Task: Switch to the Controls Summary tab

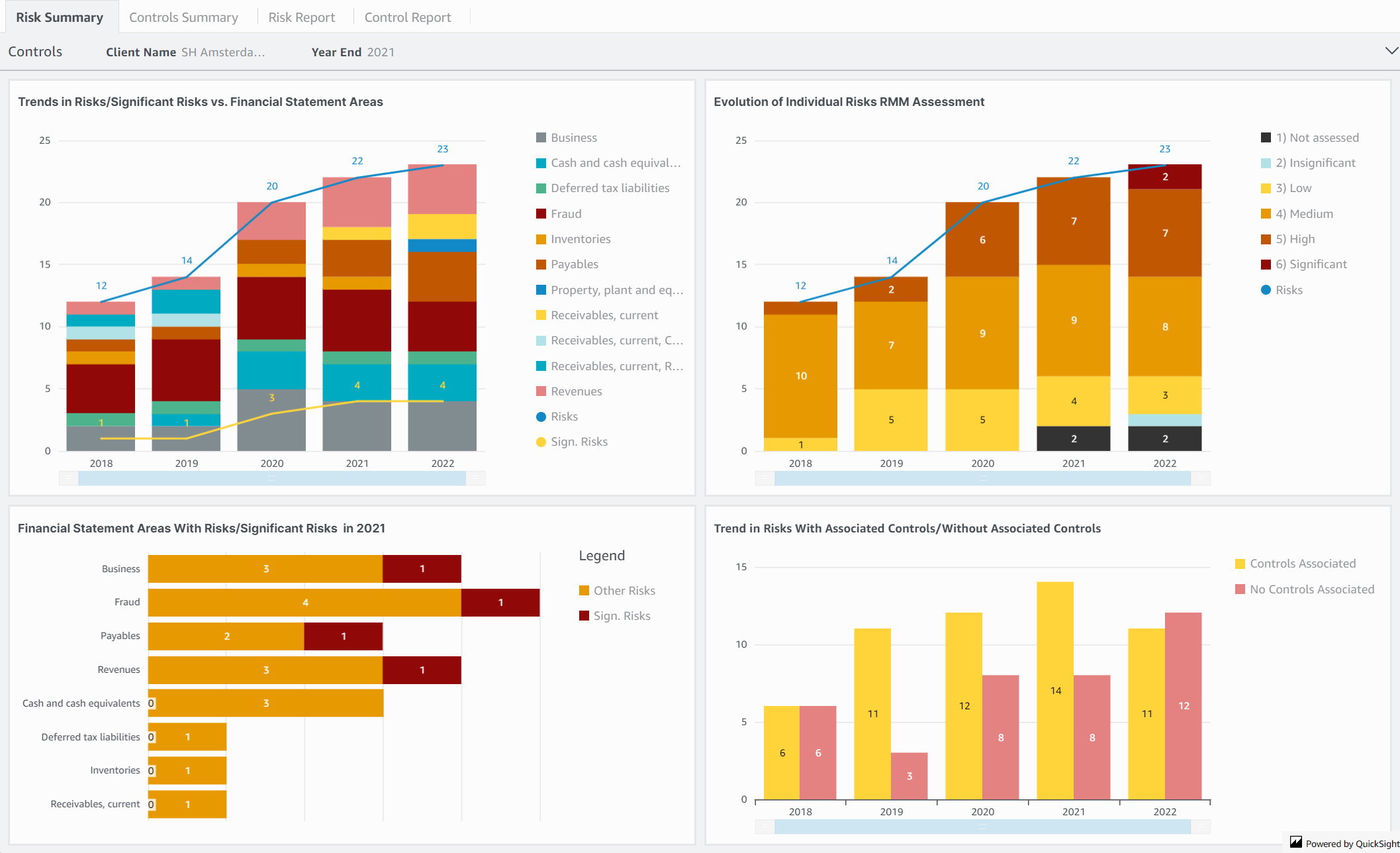Action: (183, 17)
